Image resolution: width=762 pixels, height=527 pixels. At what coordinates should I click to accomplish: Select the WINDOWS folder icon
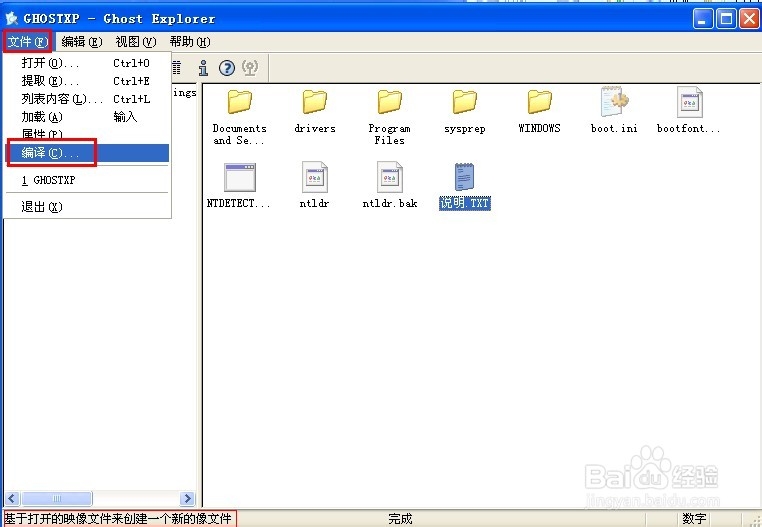click(x=539, y=102)
